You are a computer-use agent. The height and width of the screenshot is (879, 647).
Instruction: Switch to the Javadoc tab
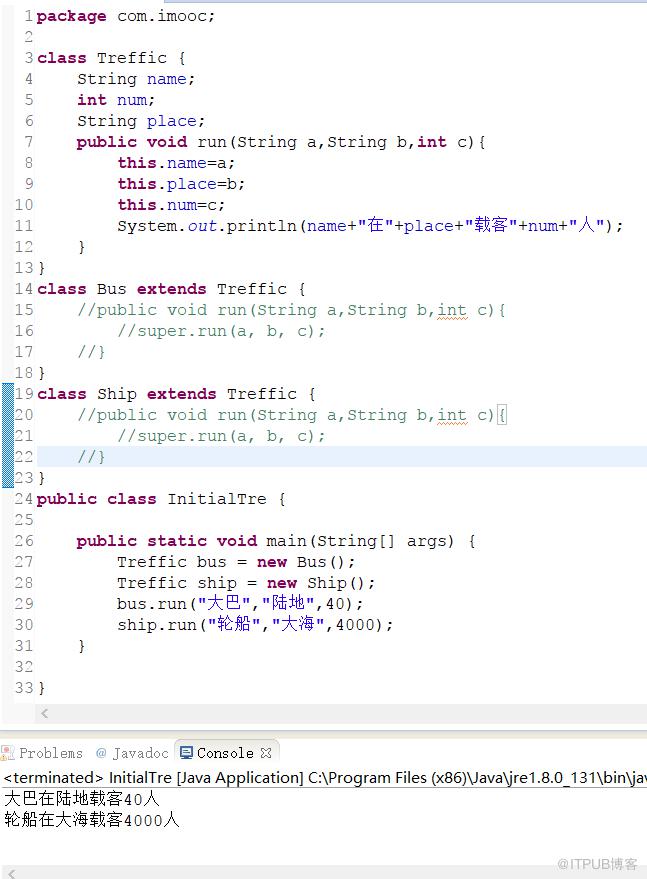pos(133,753)
